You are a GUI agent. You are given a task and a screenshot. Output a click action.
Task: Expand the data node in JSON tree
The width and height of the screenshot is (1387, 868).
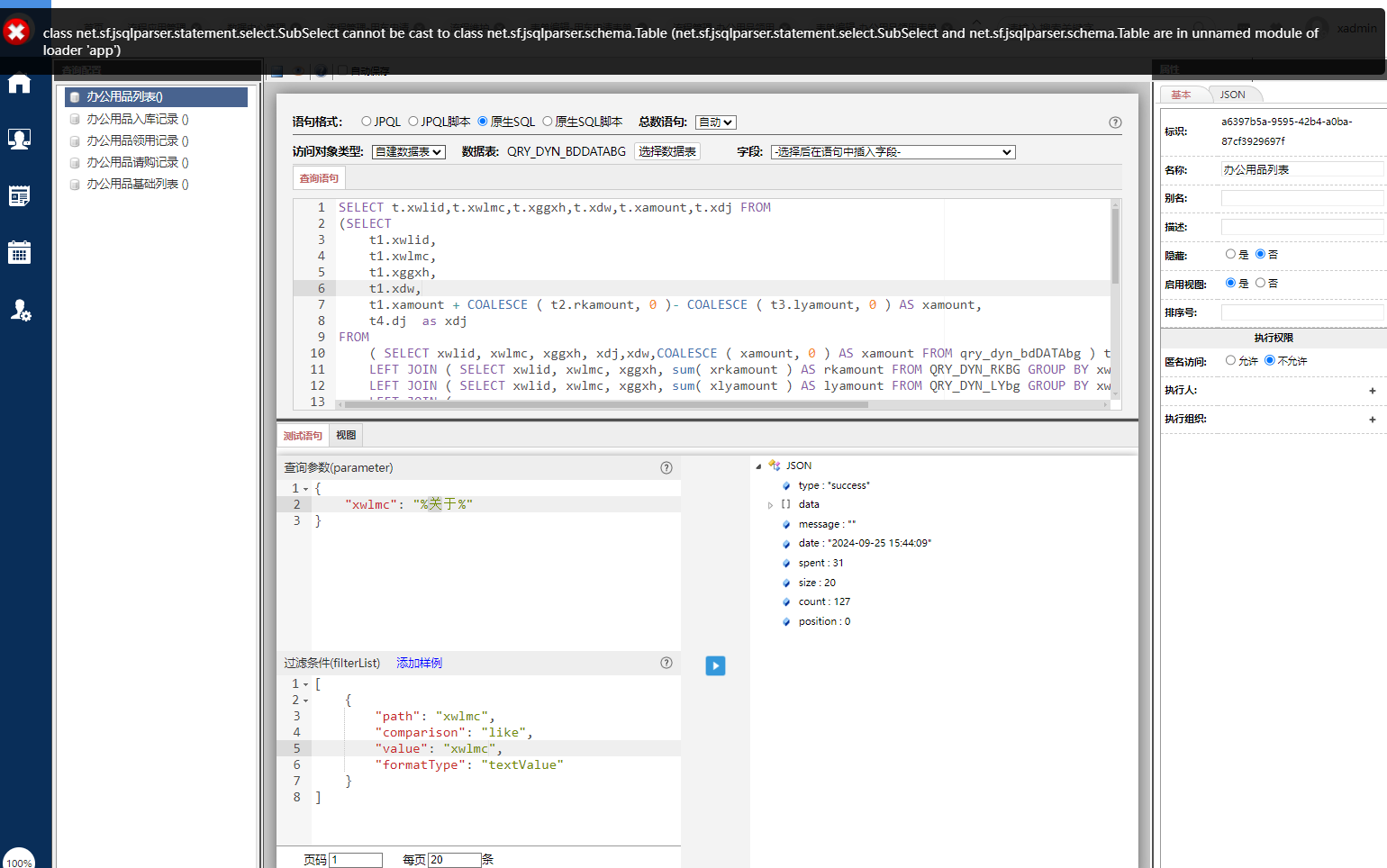pyautogui.click(x=770, y=505)
